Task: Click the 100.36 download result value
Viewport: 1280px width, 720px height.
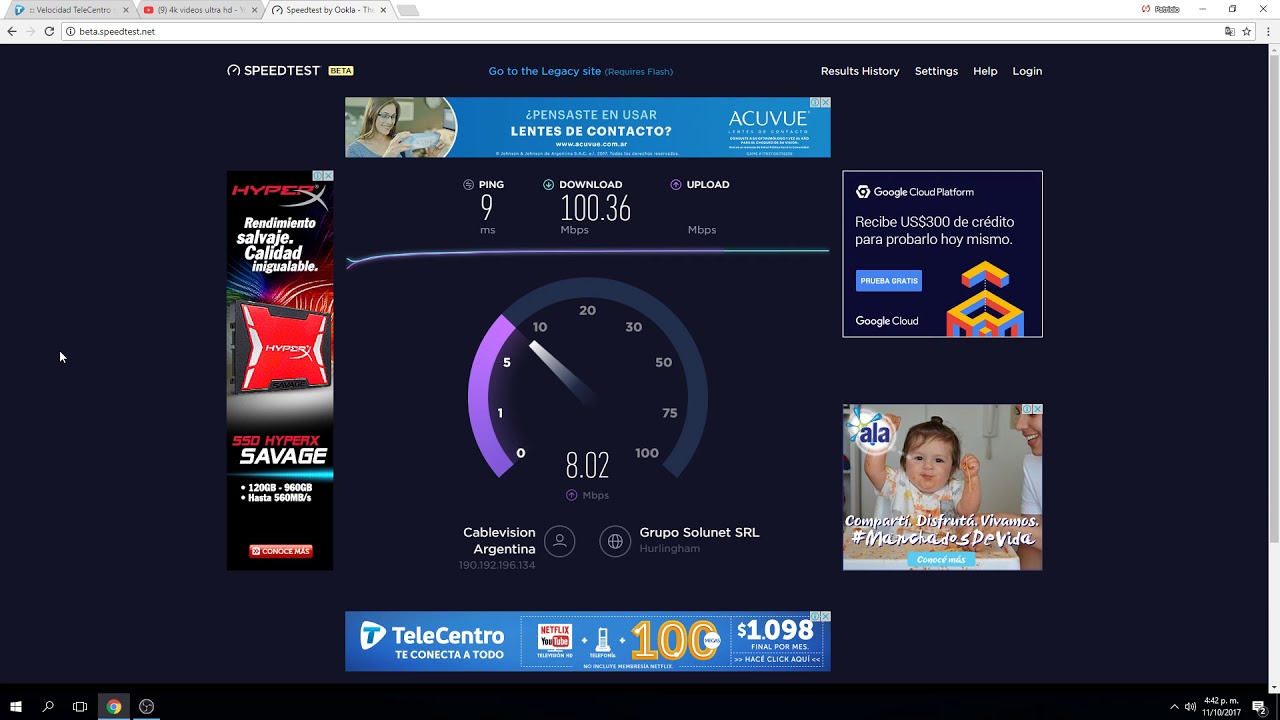Action: [x=595, y=208]
